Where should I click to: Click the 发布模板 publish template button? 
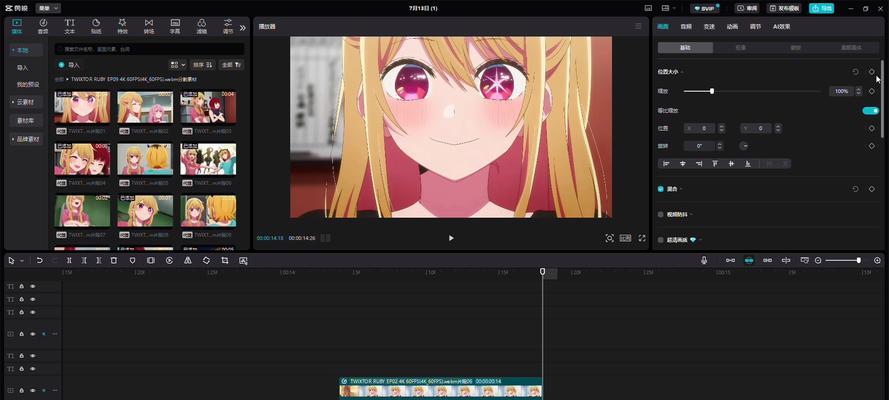784,8
